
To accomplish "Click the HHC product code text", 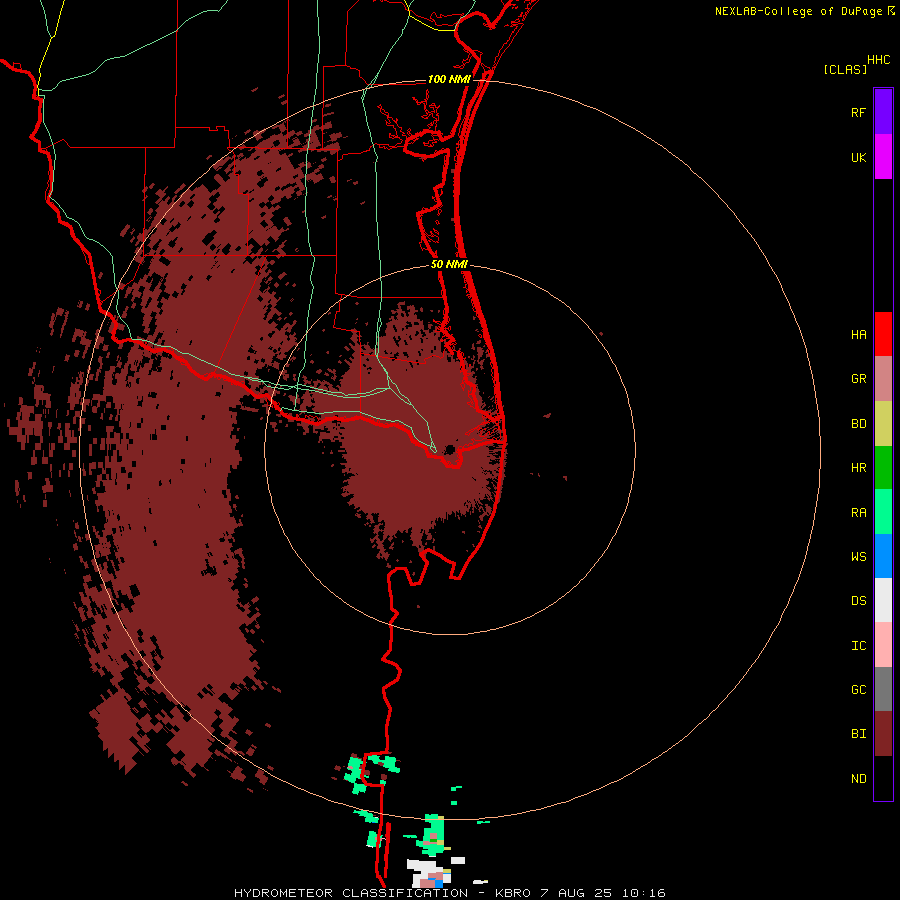I will coord(879,60).
